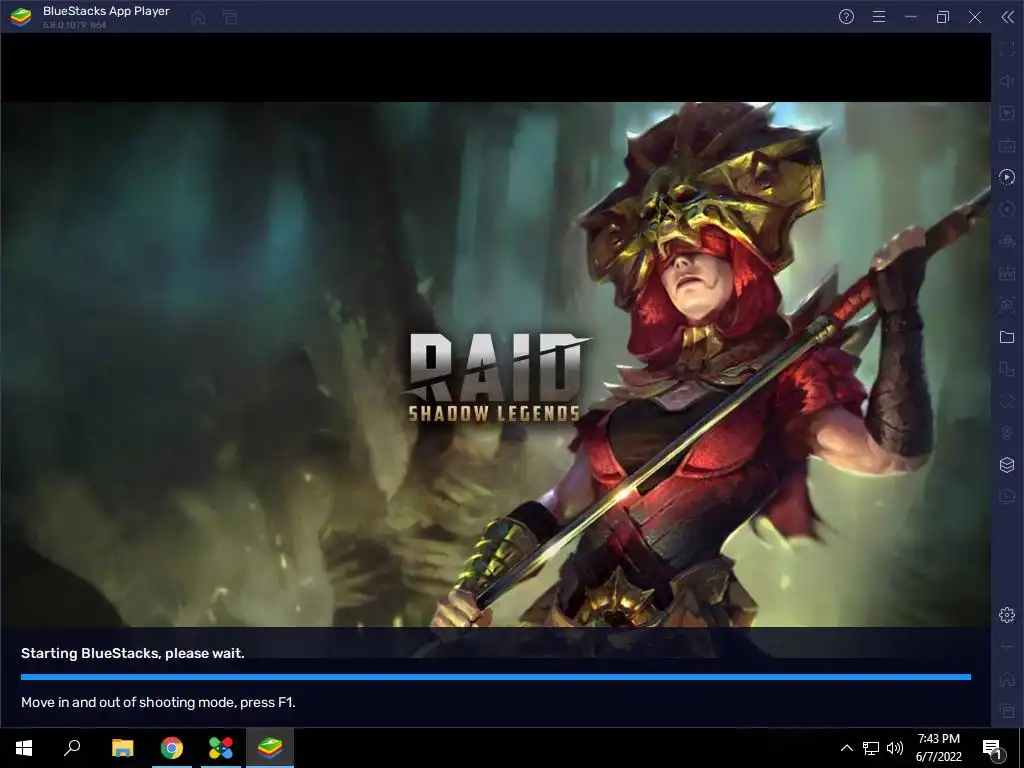Open the Windows Start menu

click(x=24, y=748)
